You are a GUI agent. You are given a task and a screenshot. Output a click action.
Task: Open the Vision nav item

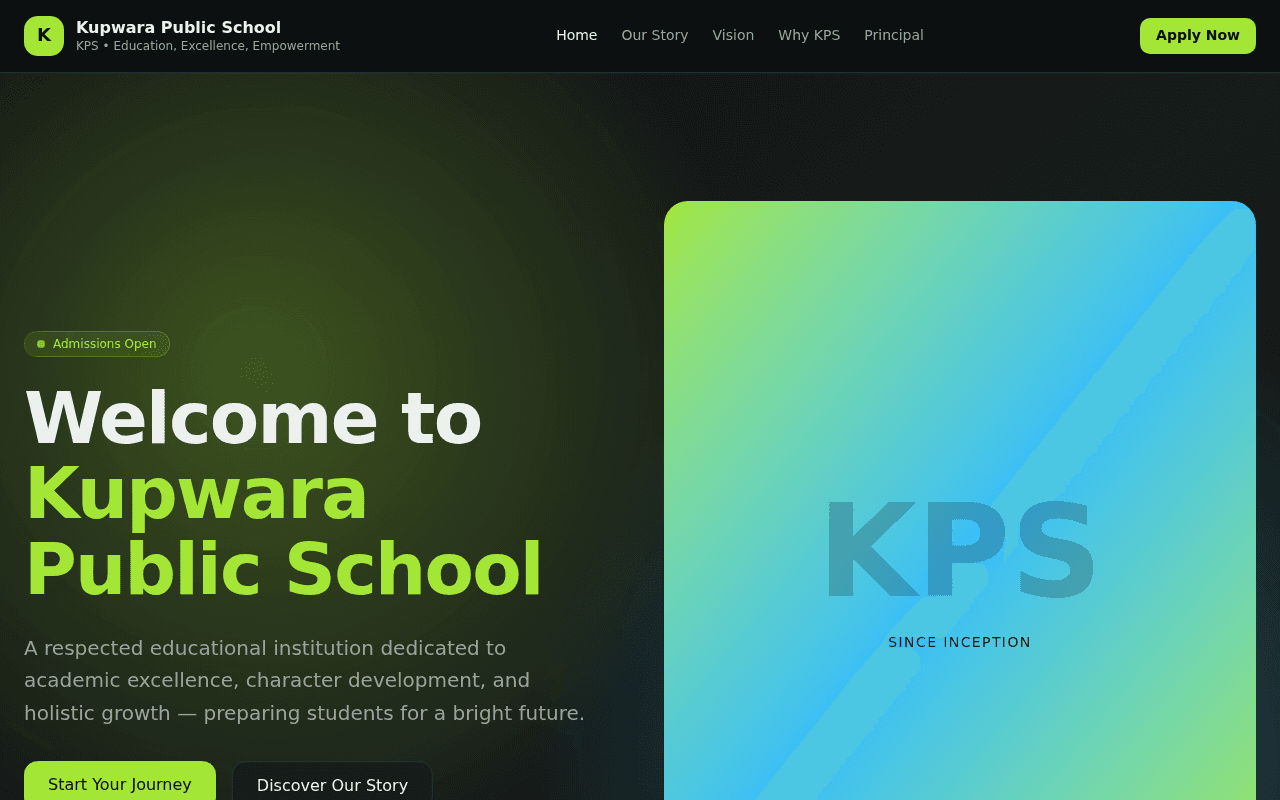pyautogui.click(x=733, y=35)
